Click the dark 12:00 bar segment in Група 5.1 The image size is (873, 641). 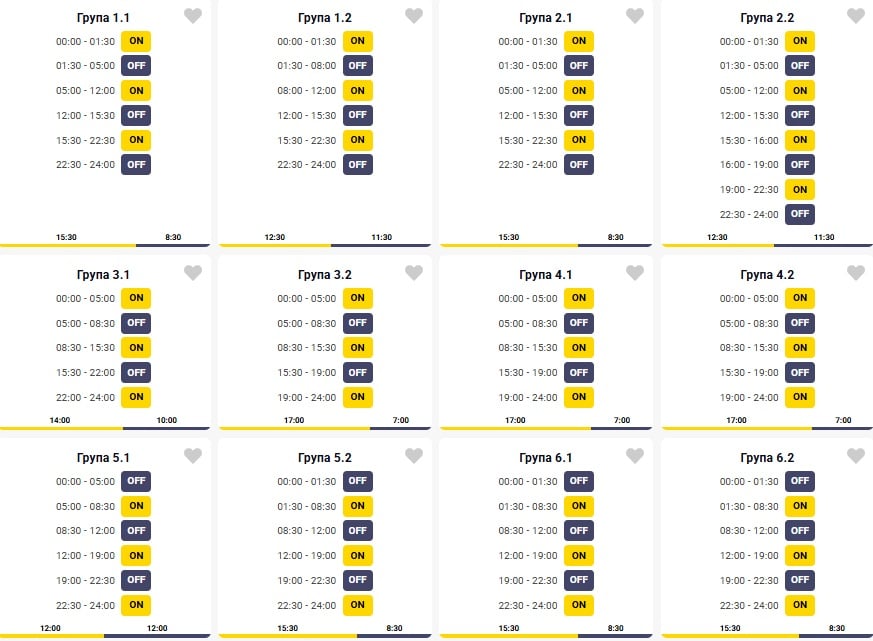(x=157, y=635)
